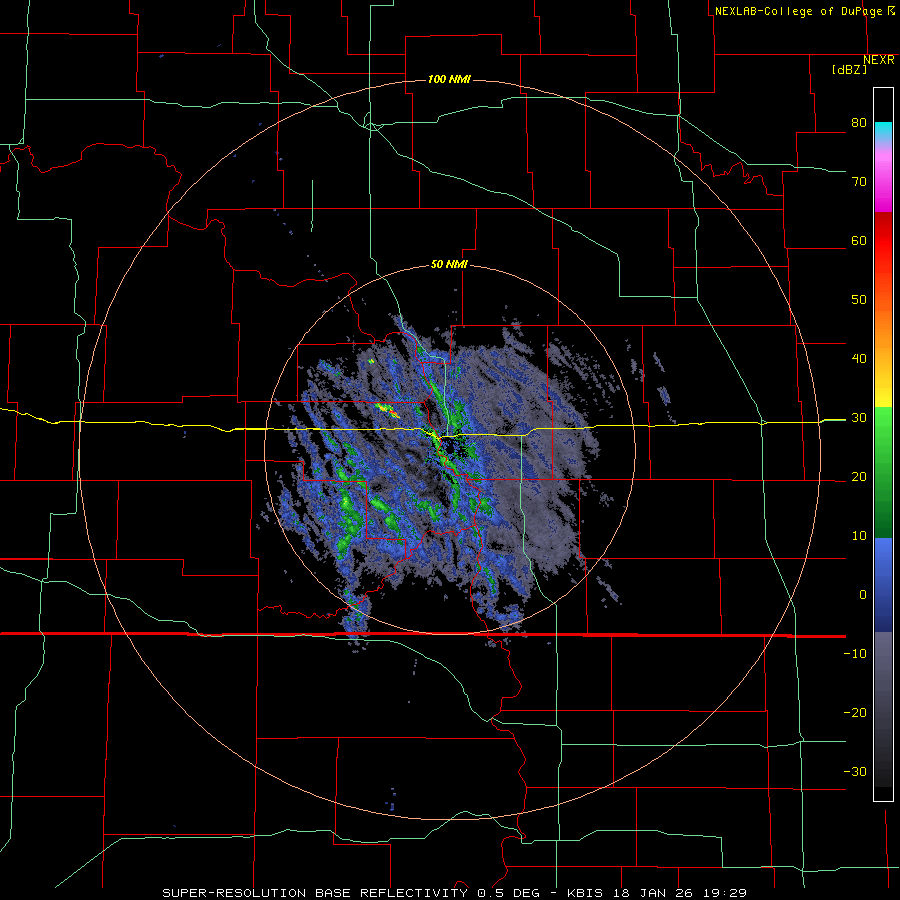This screenshot has width=900, height=900.
Task: Click the 60 dBZ scale value
Action: [859, 241]
